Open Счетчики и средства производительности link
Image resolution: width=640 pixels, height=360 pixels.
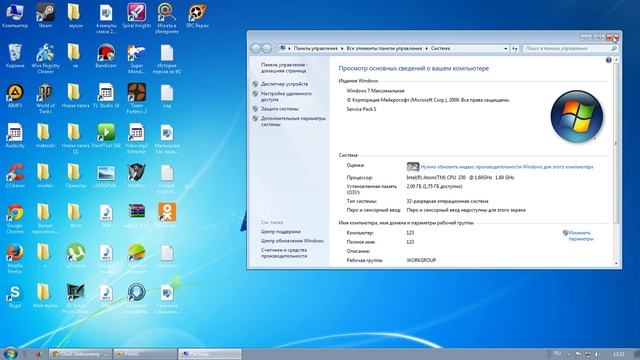click(284, 253)
